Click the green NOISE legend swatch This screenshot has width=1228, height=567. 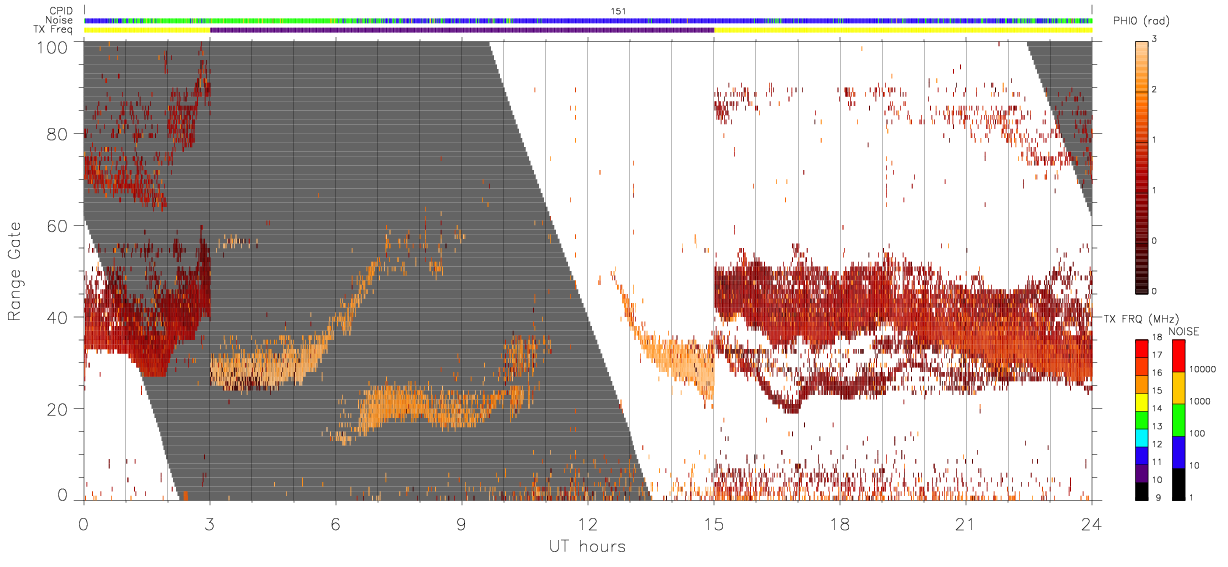coord(1177,419)
